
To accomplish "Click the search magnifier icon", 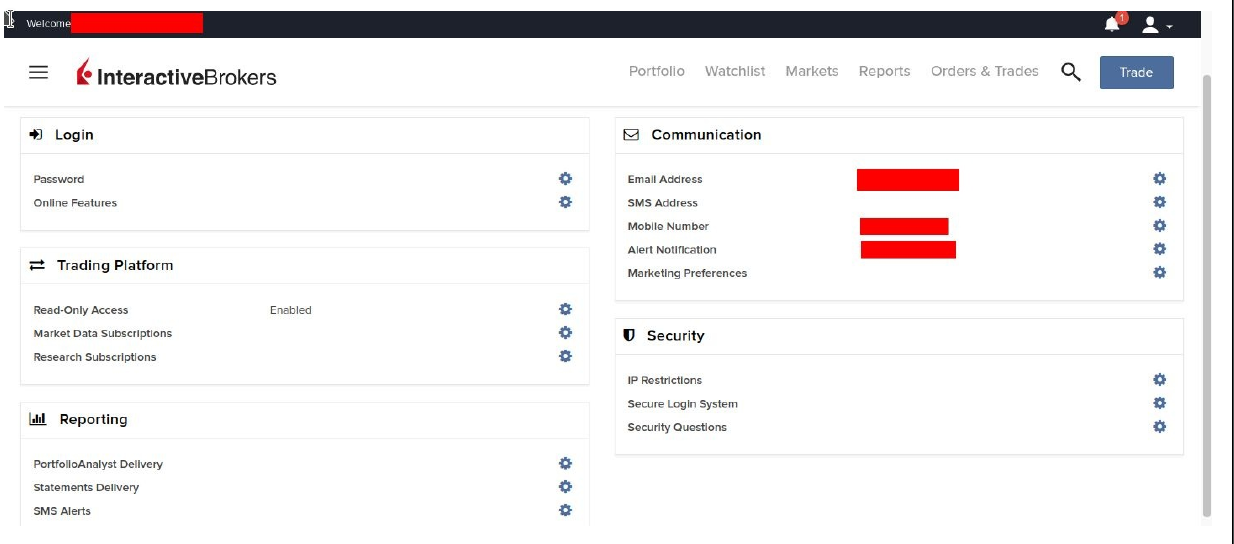I will pos(1071,72).
